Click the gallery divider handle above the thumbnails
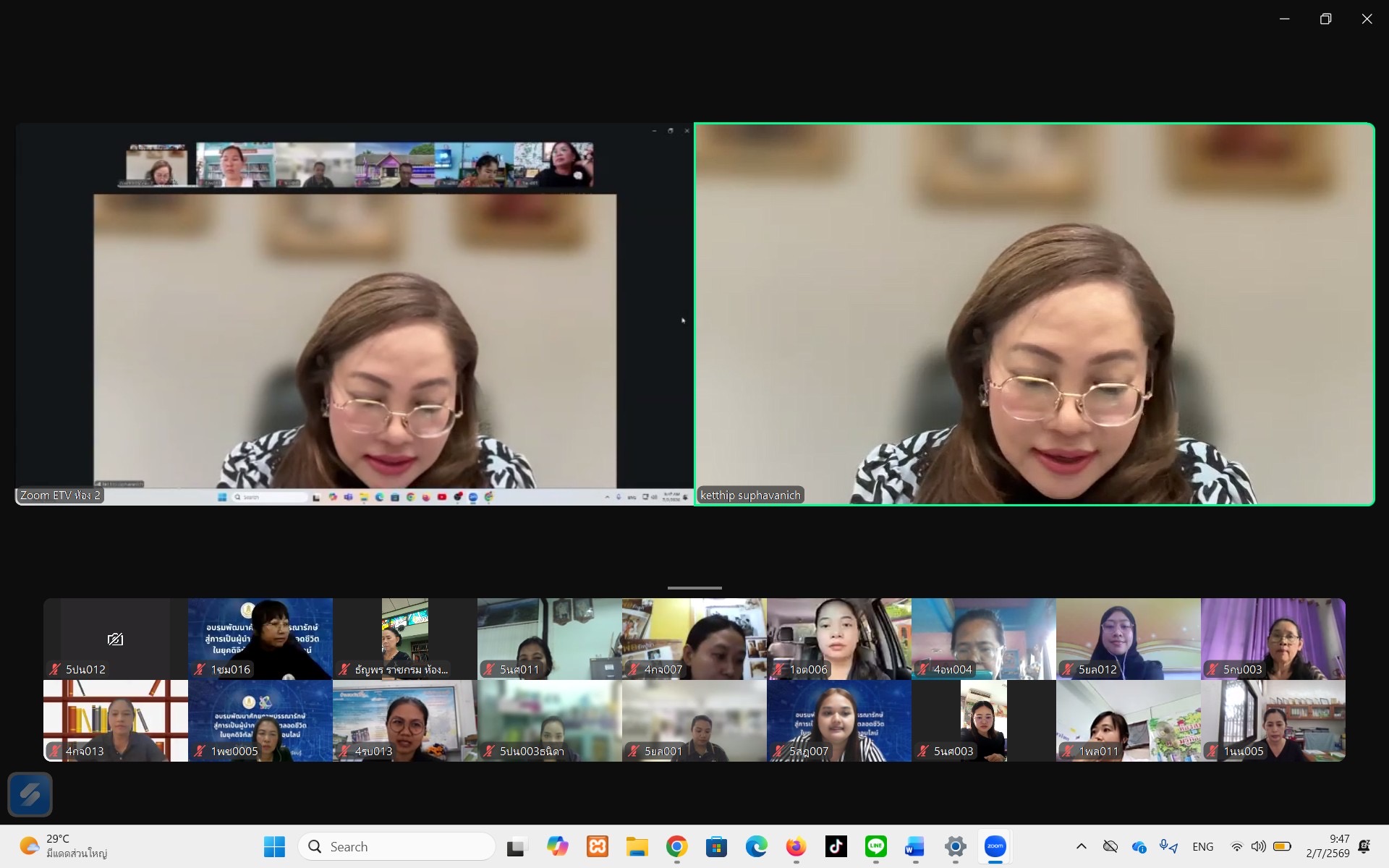This screenshot has width=1389, height=868. coord(694,588)
